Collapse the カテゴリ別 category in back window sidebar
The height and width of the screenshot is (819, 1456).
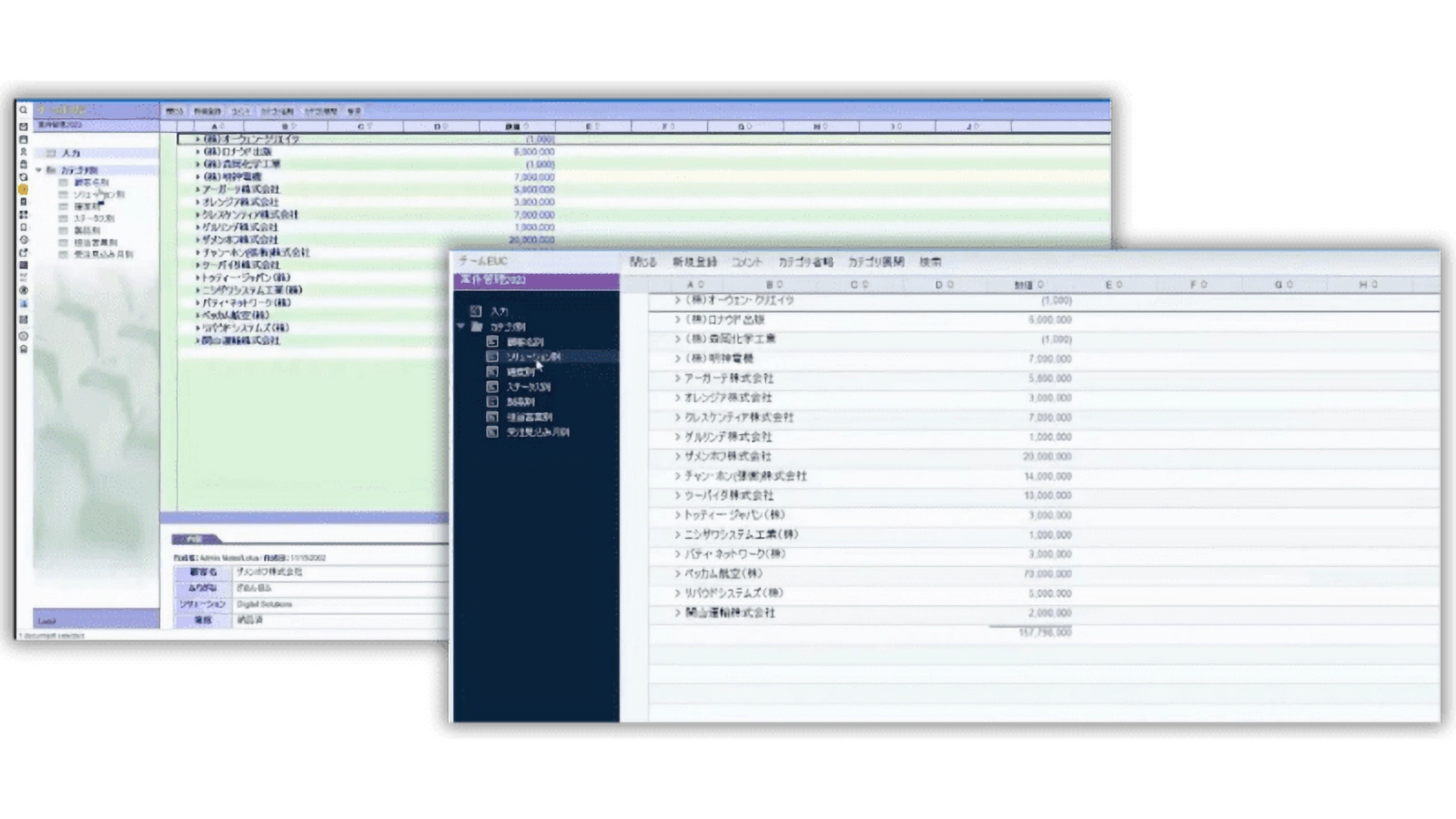pos(39,170)
